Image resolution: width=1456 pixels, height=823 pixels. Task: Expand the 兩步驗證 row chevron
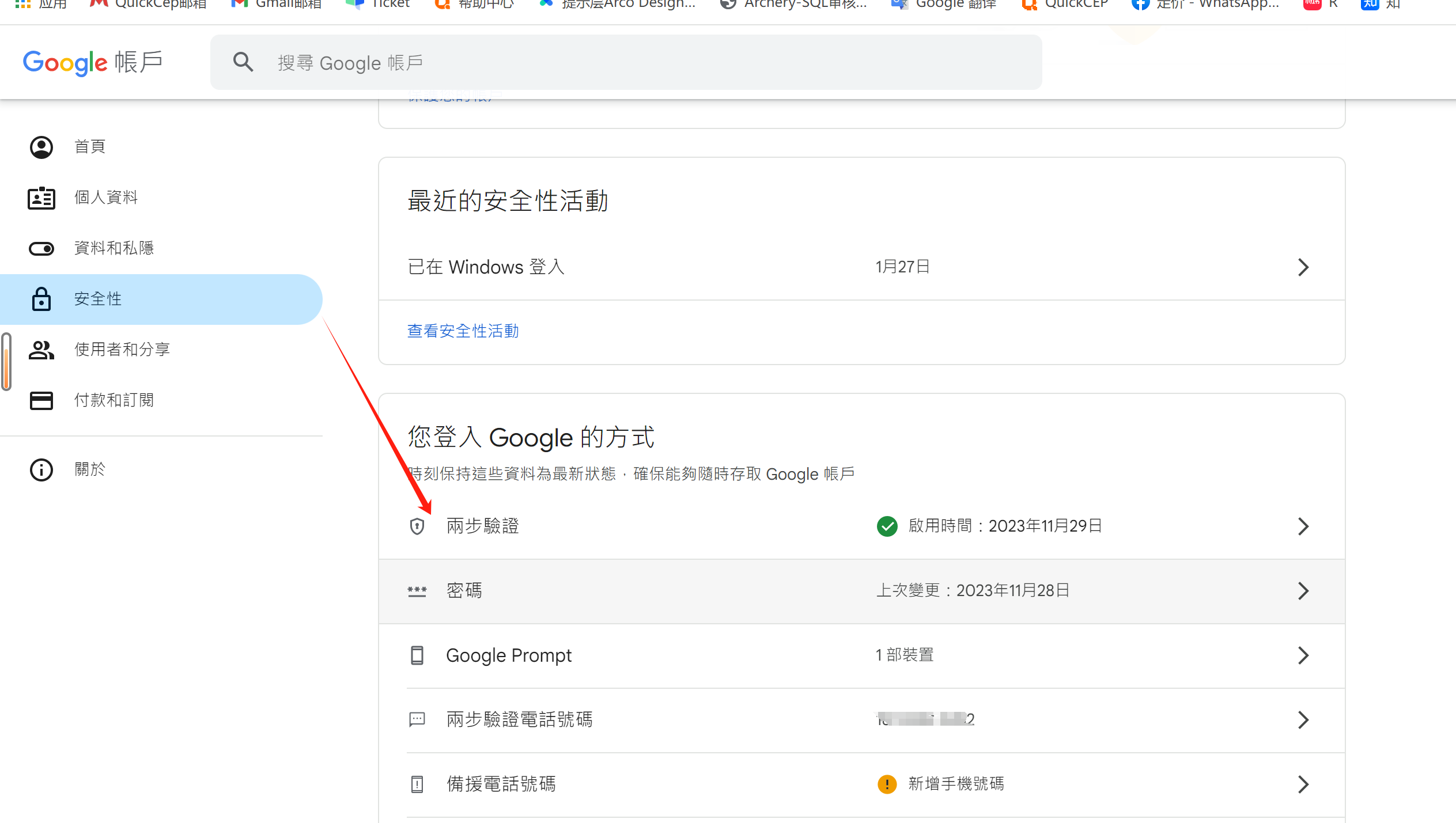(1303, 526)
